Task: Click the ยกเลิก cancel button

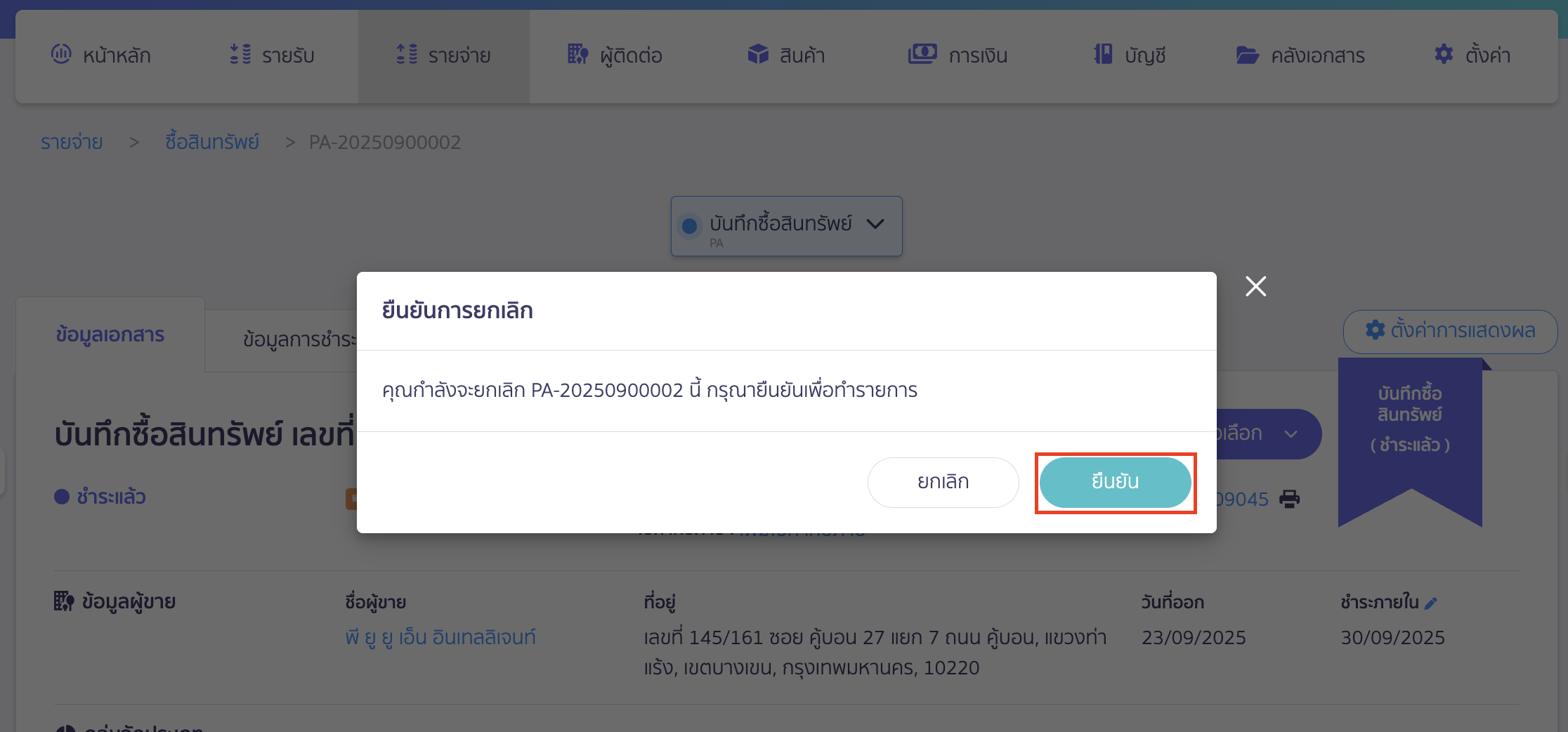Action: (x=942, y=482)
